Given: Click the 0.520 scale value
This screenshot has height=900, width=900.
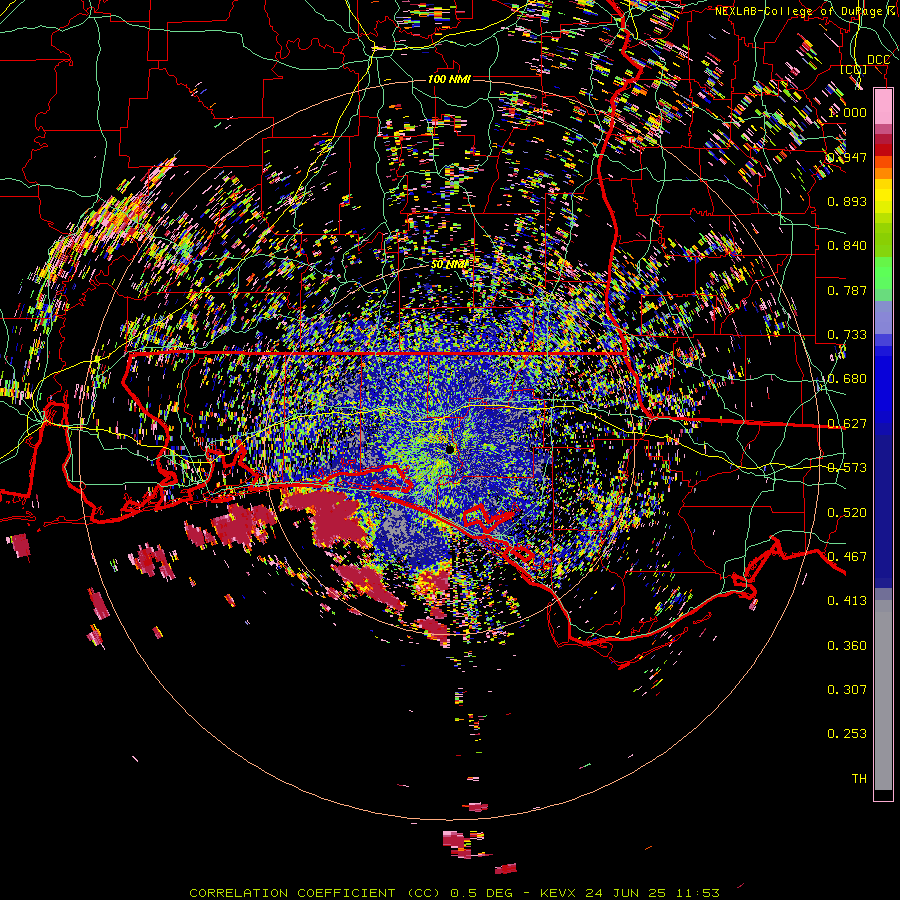Looking at the screenshot, I should [847, 513].
